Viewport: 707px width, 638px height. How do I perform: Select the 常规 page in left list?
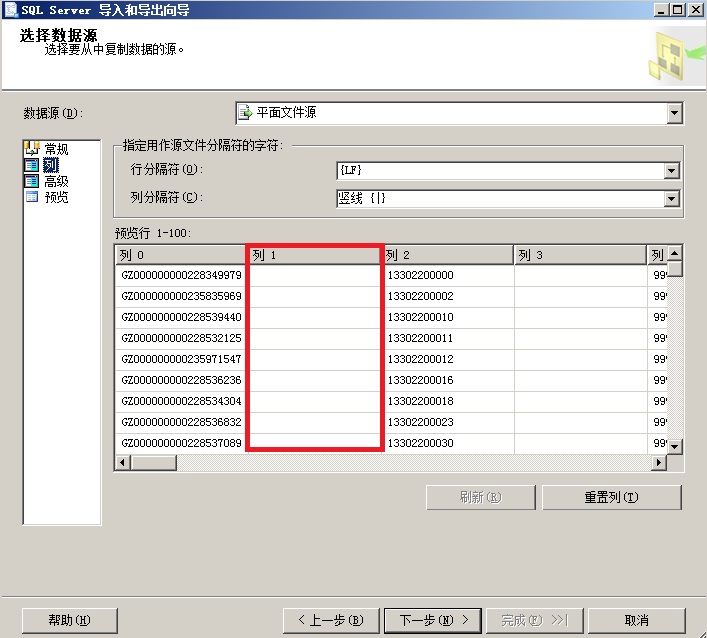(x=55, y=149)
